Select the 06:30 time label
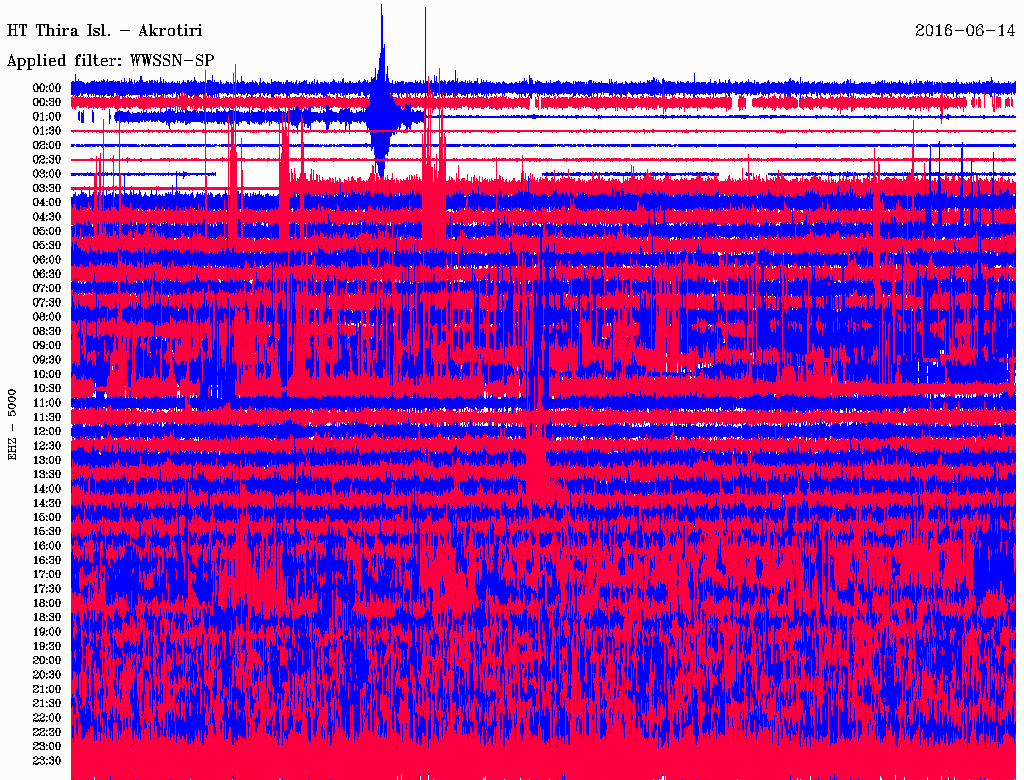Viewport: 1024px width, 780px height. 47,274
